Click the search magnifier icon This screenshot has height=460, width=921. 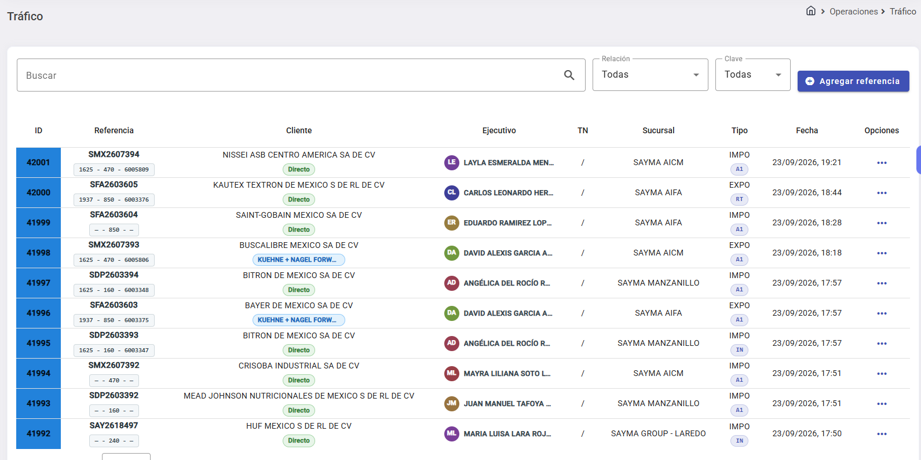(x=569, y=75)
